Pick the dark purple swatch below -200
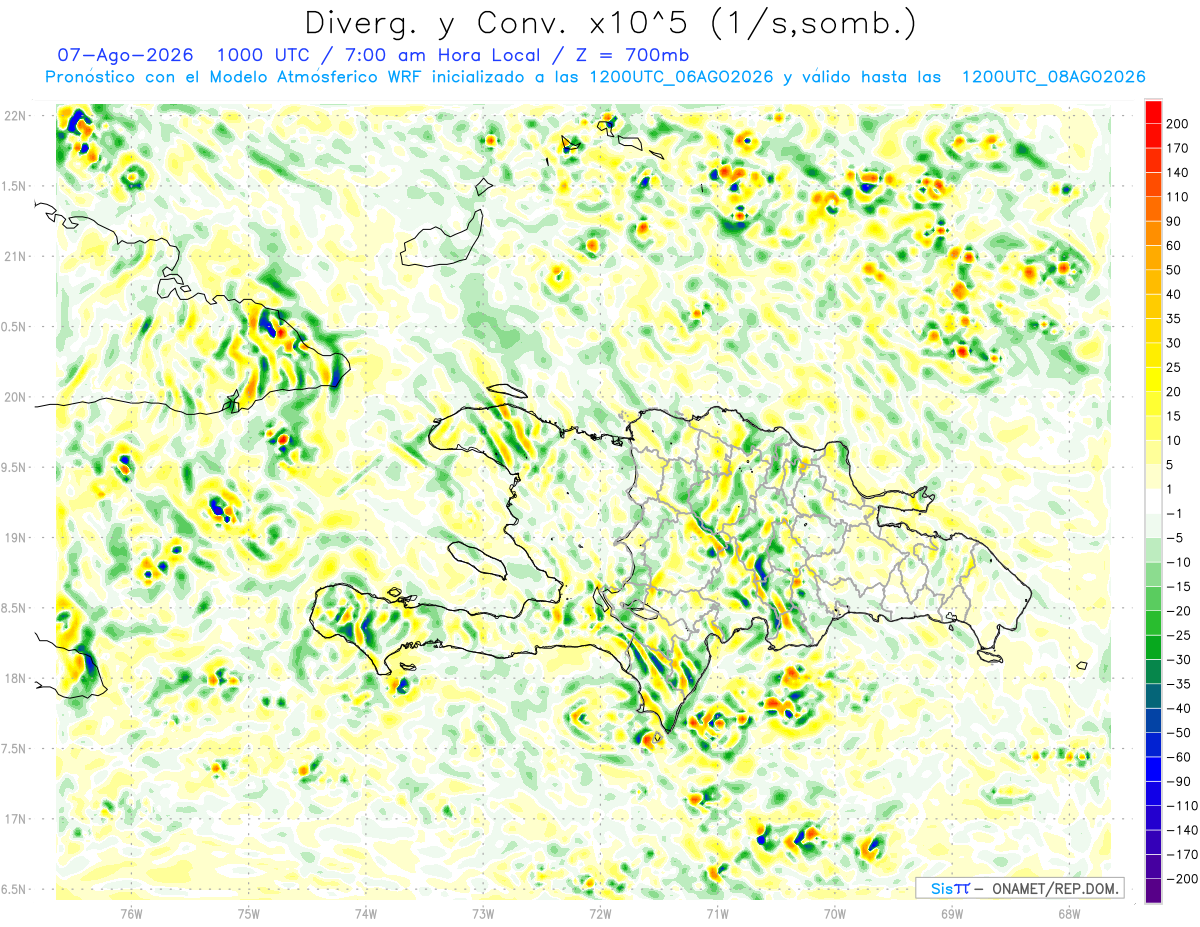The image size is (1200, 927). point(1154,890)
